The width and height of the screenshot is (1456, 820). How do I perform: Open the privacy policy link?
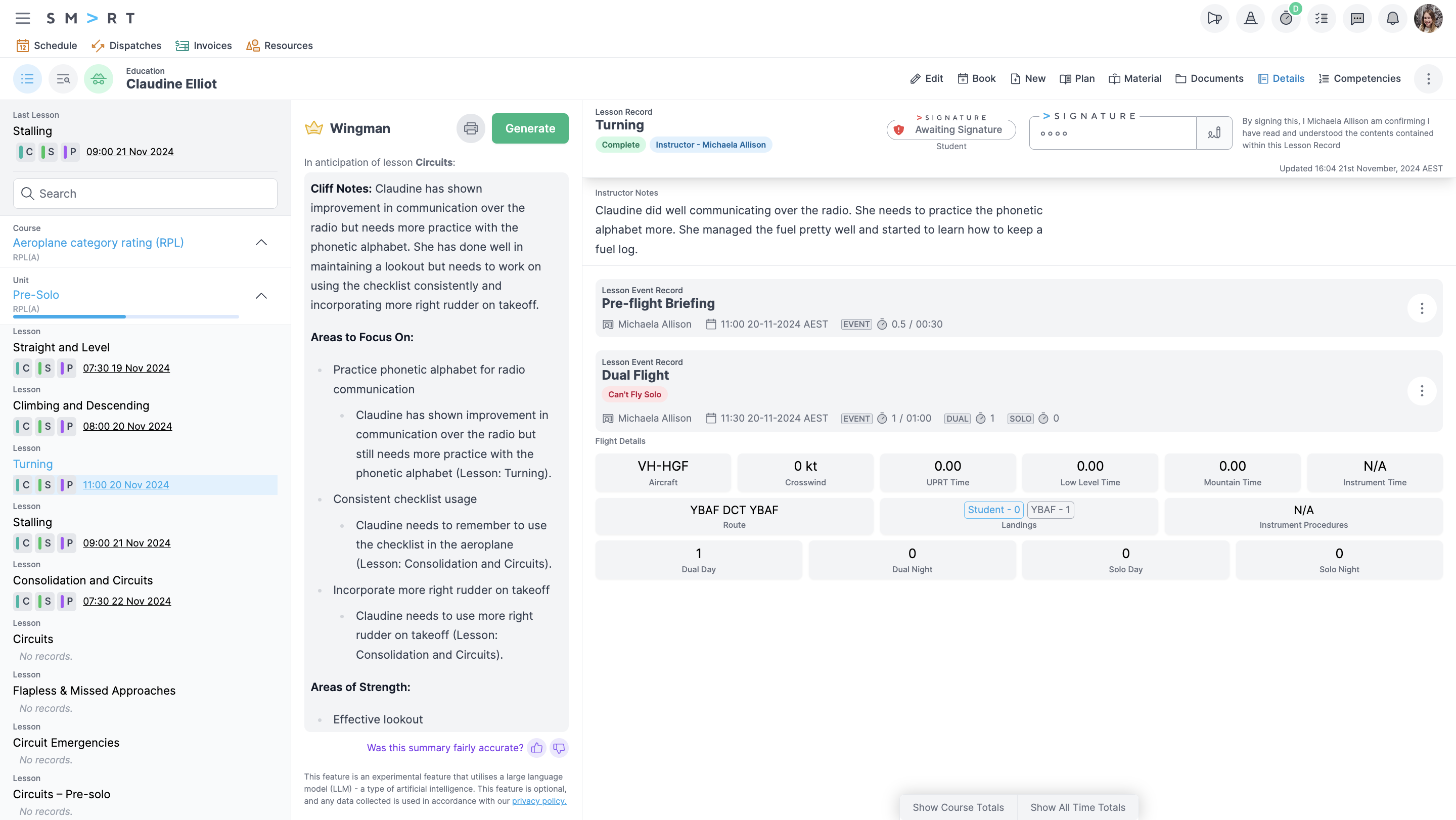(x=538, y=801)
